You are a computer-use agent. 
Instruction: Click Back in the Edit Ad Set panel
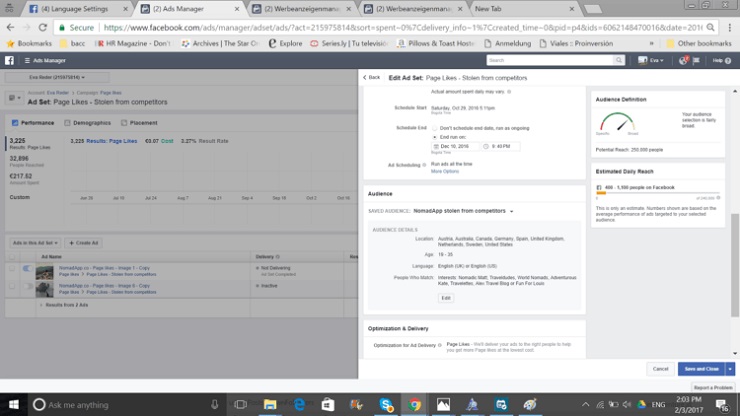tap(371, 77)
